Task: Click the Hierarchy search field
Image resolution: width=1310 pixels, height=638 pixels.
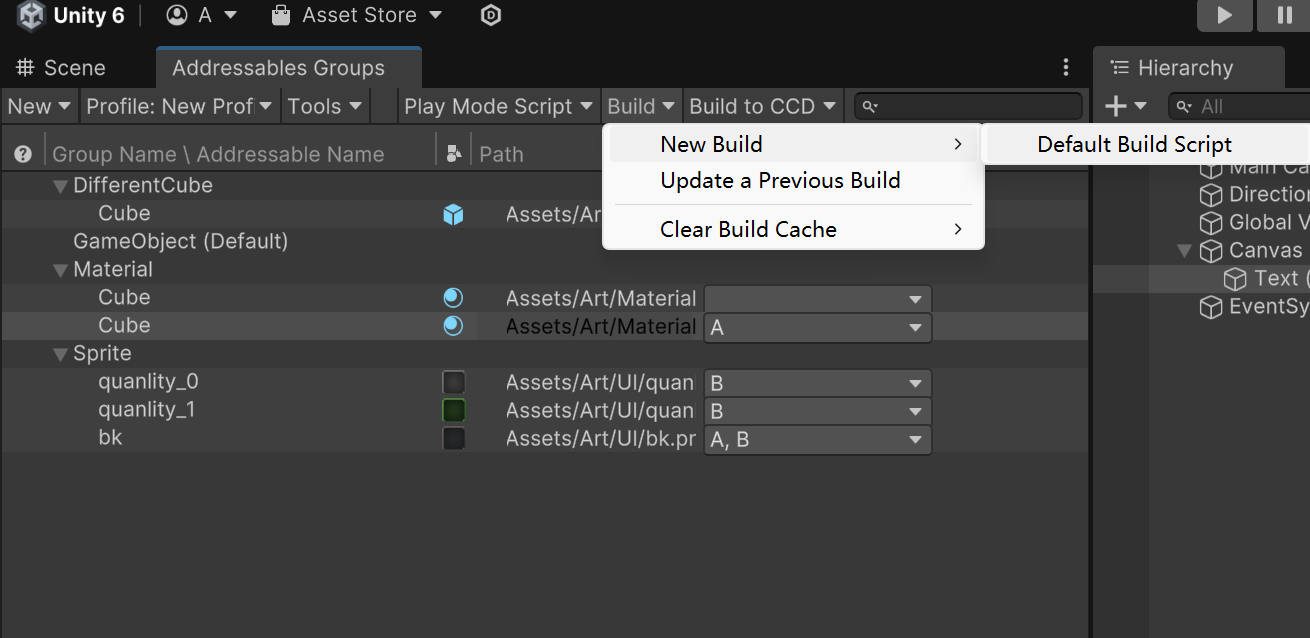Action: point(1240,106)
